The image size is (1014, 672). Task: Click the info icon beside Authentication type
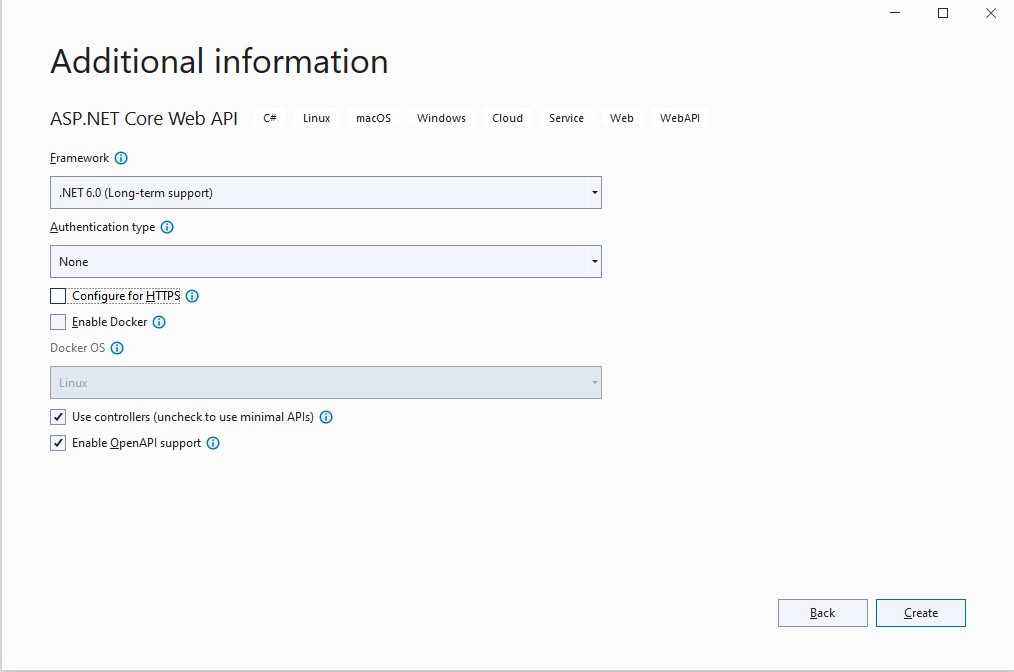coord(167,227)
